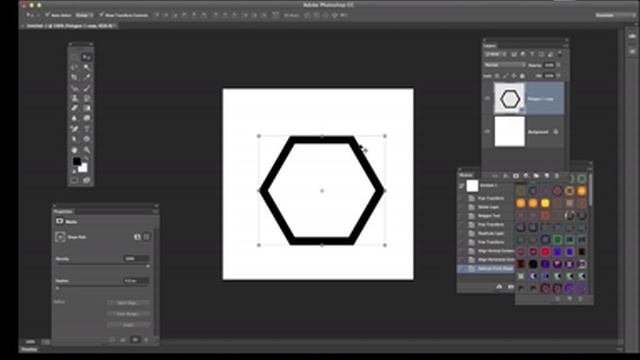This screenshot has height=360, width=640.
Task: Select the History Brush tool
Action: point(87,98)
